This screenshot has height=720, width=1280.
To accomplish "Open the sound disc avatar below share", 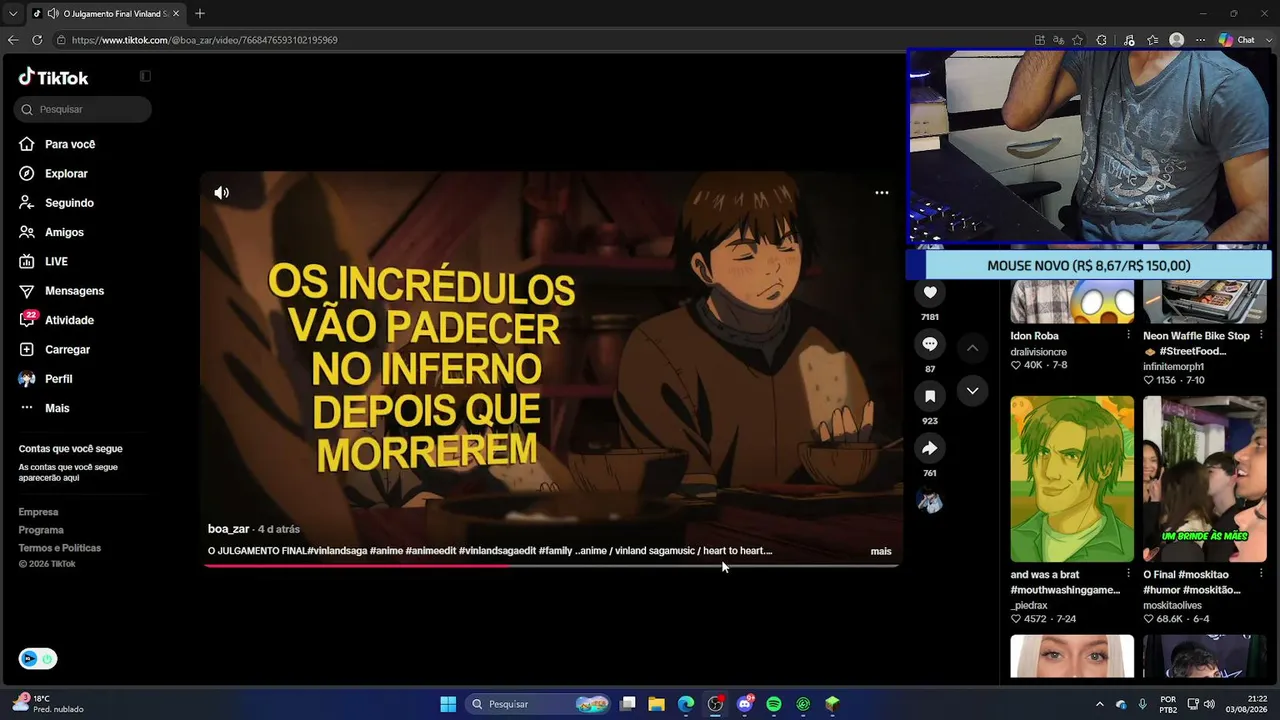I will coord(930,502).
